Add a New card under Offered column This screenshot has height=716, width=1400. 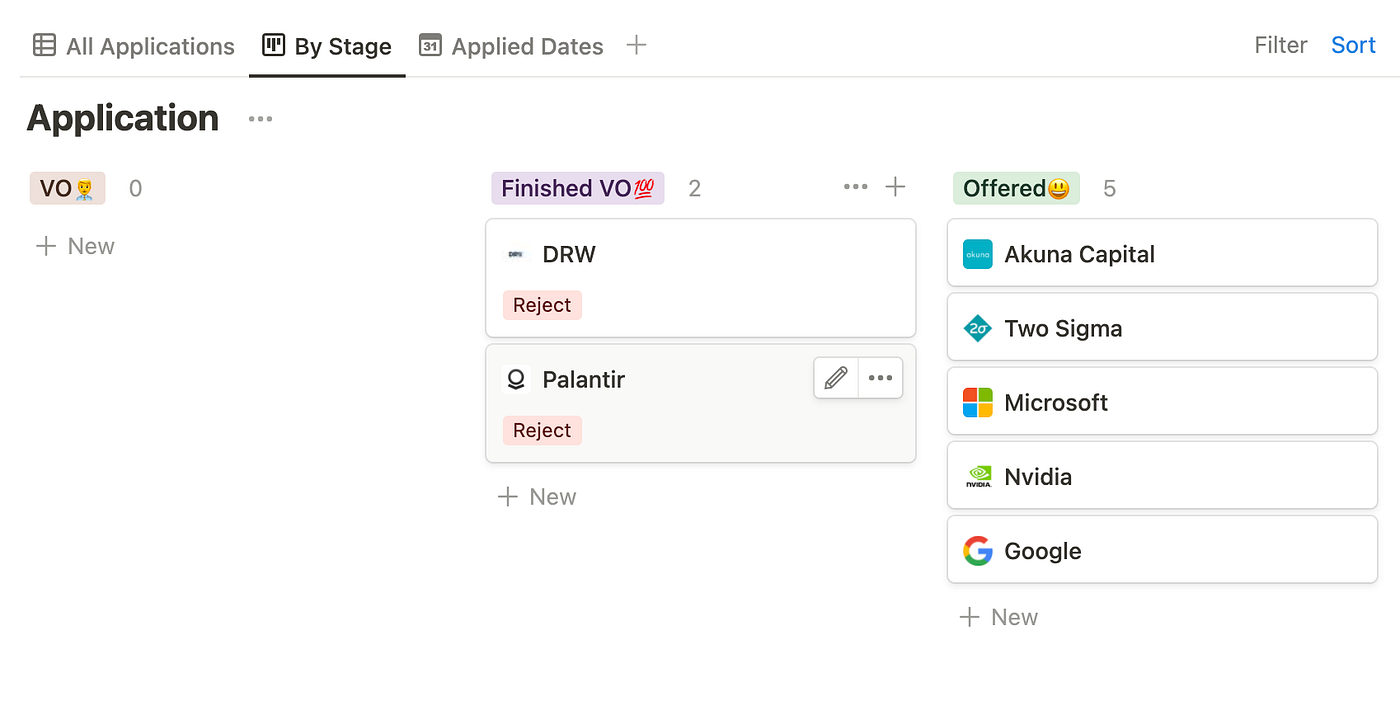(998, 617)
